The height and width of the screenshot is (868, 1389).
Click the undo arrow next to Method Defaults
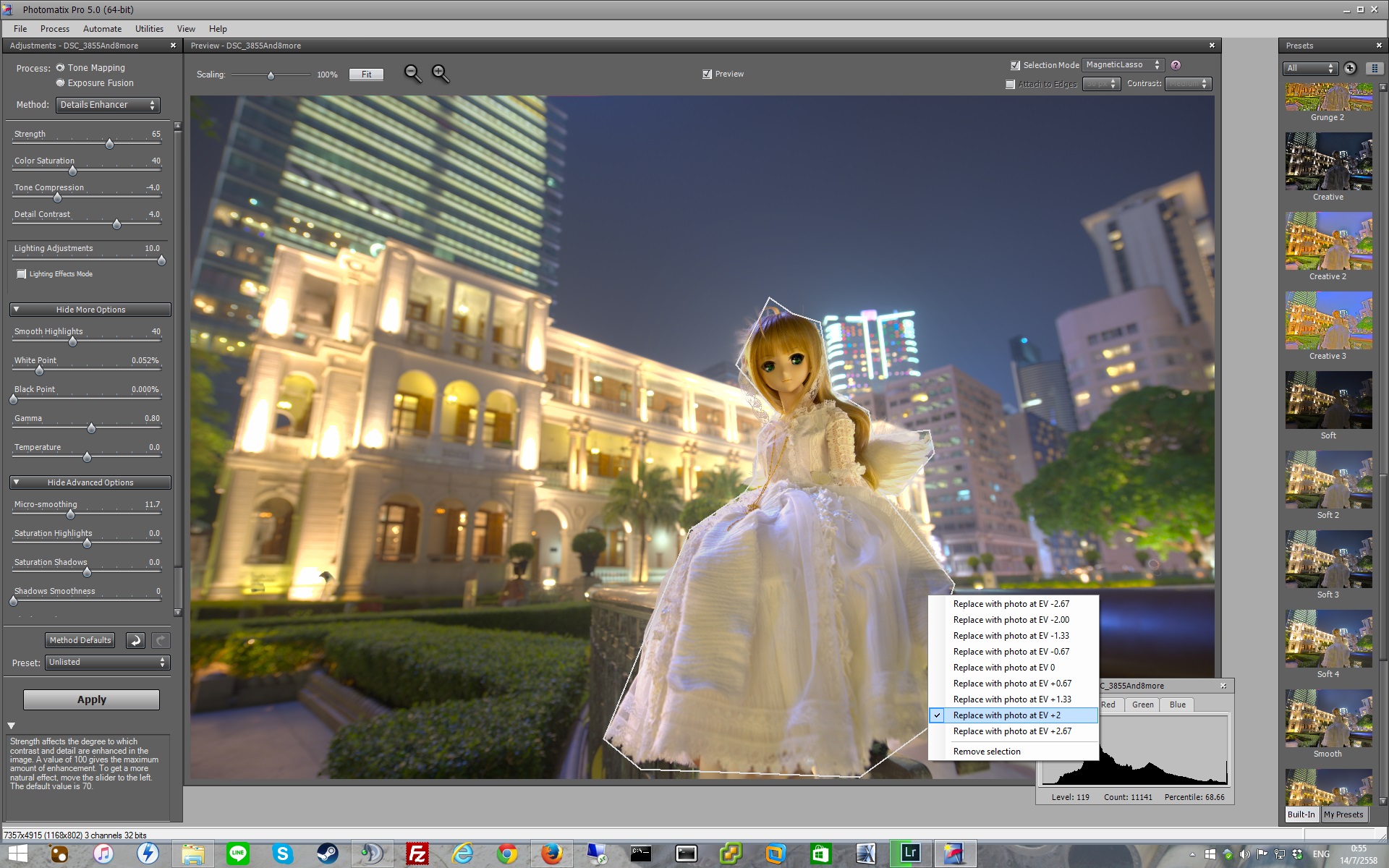(x=135, y=640)
